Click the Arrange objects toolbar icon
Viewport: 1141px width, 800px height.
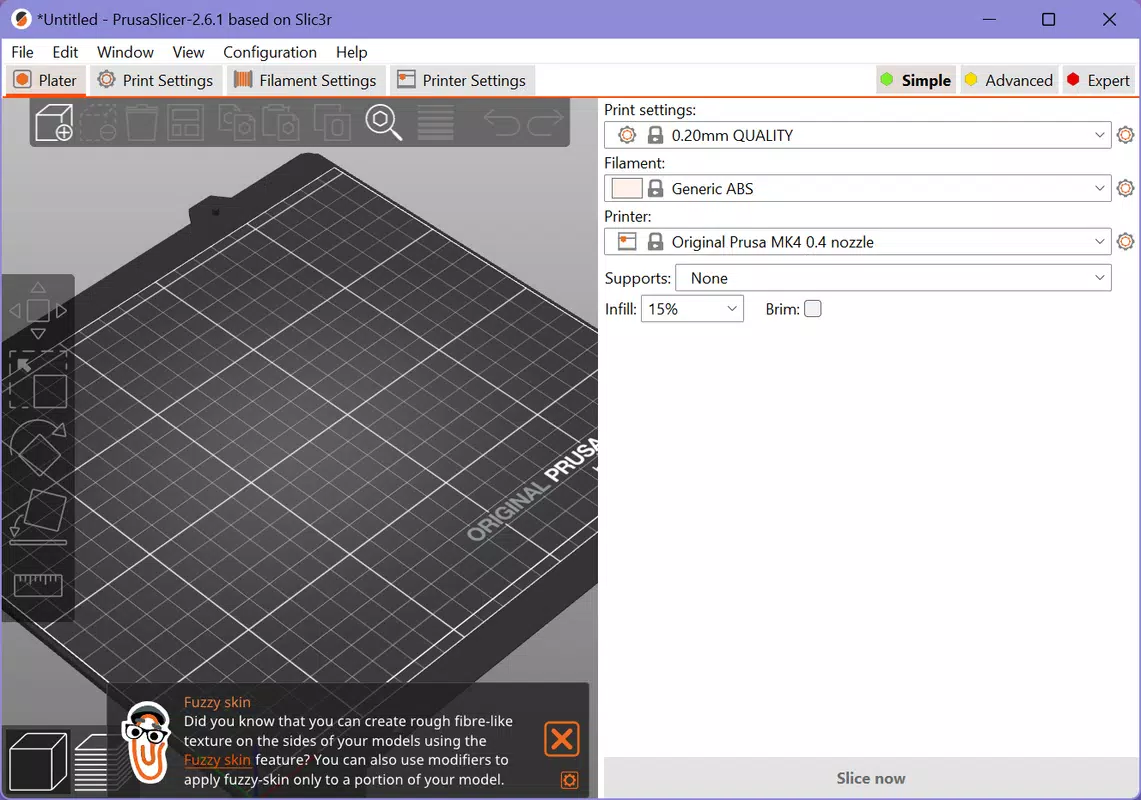(186, 122)
